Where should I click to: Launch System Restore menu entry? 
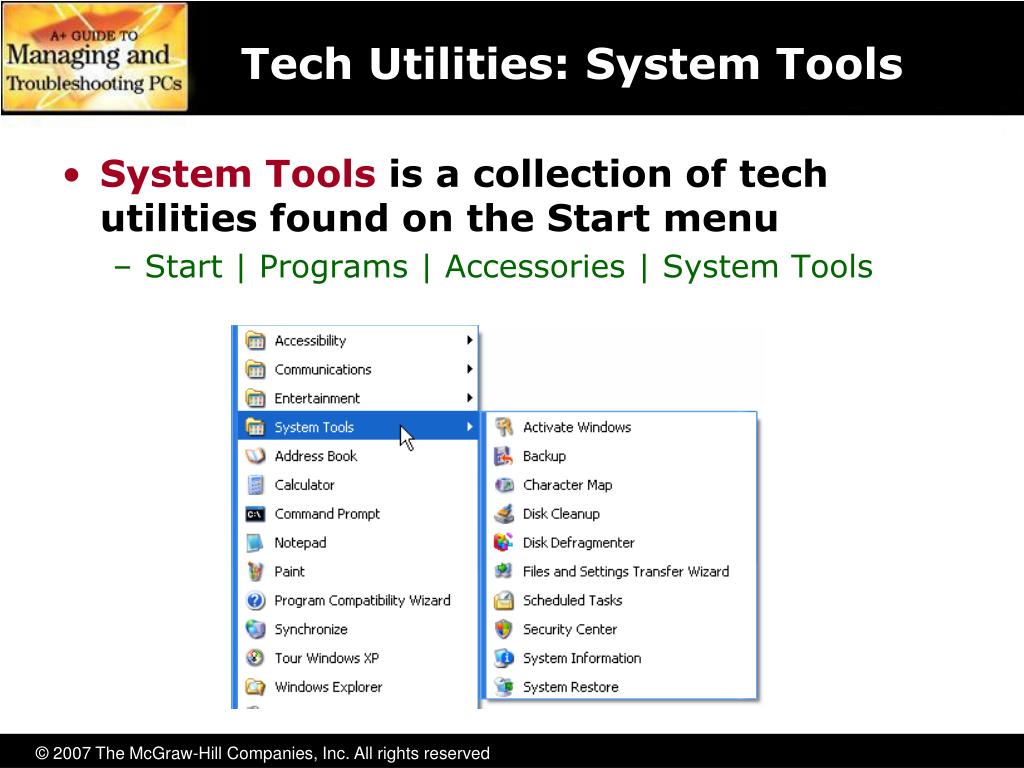[x=570, y=688]
